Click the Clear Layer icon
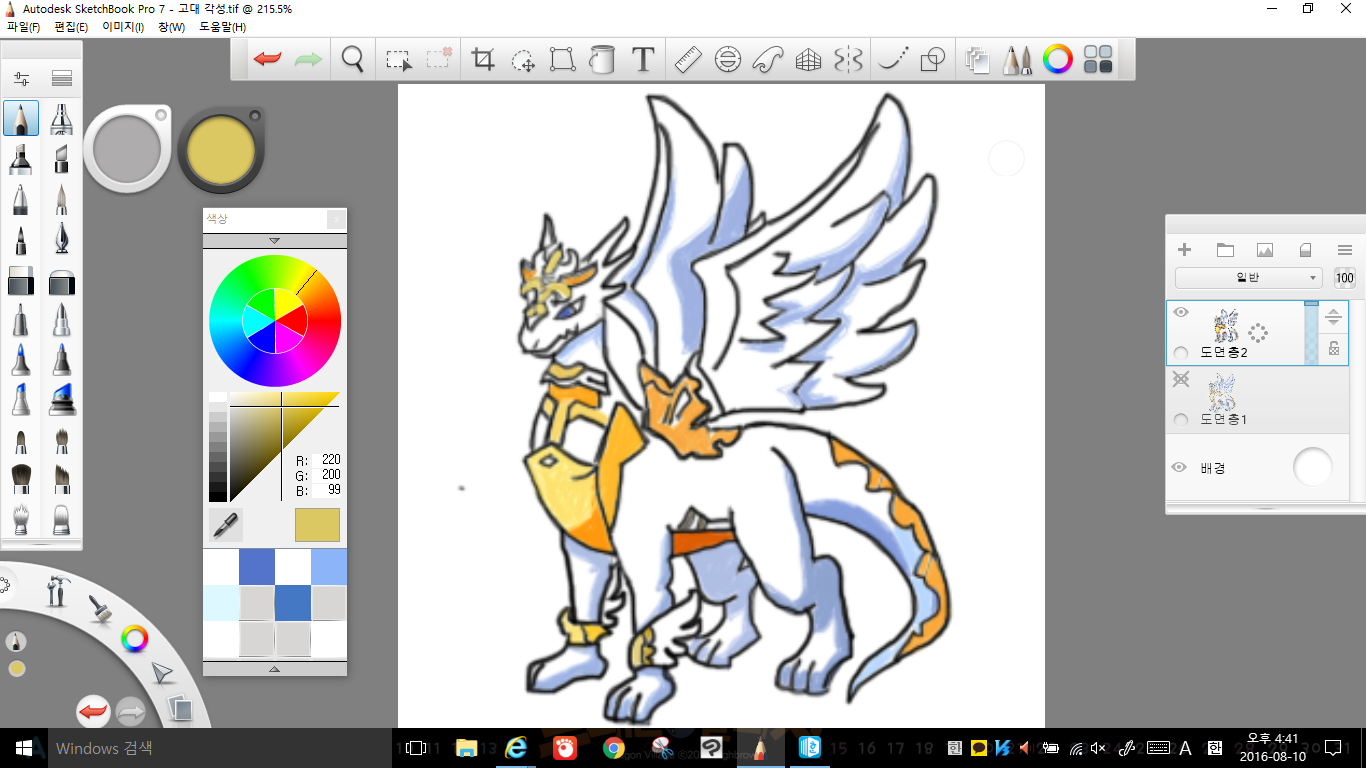The height and width of the screenshot is (768, 1366). [1305, 250]
